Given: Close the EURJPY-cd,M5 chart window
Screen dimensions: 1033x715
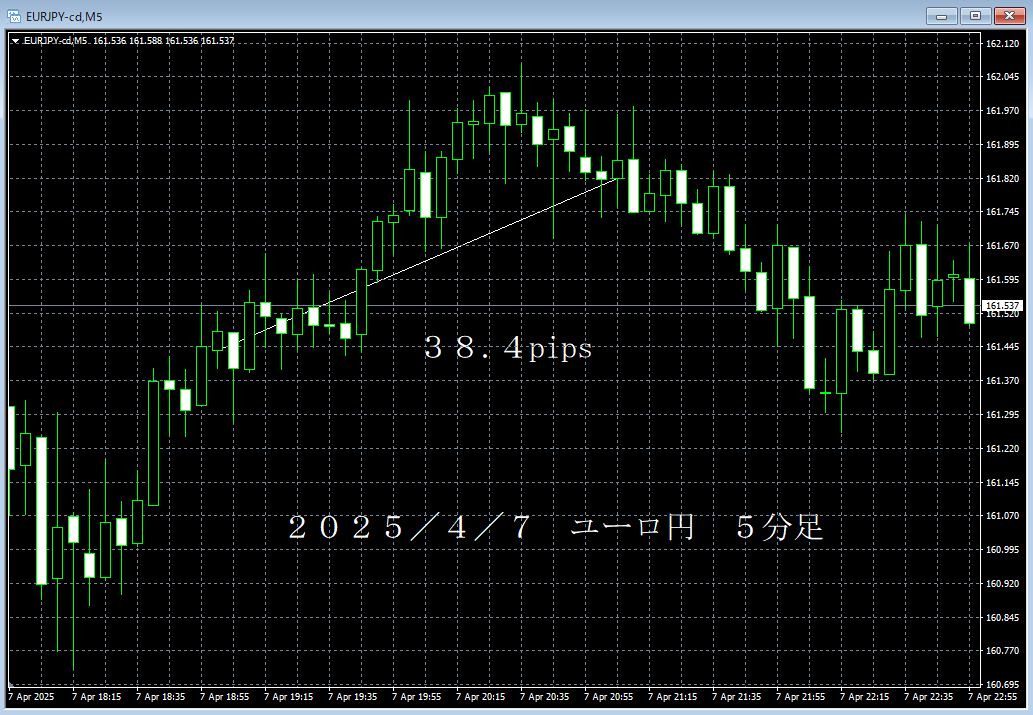Looking at the screenshot, I should (x=1009, y=16).
